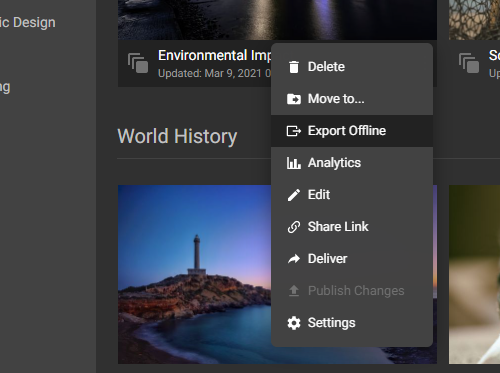Viewport: 500px width, 373px height.
Task: Open the lighthouse presentation thumbnail
Action: click(195, 274)
